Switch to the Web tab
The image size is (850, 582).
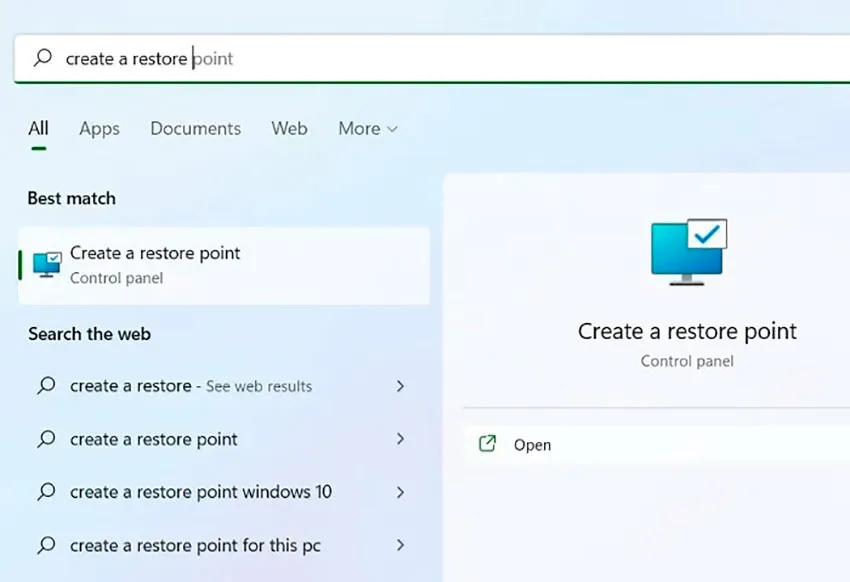pos(289,128)
